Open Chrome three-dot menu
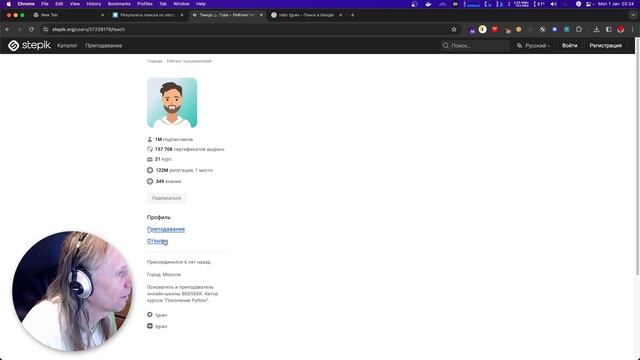640x360 pixels. point(633,29)
